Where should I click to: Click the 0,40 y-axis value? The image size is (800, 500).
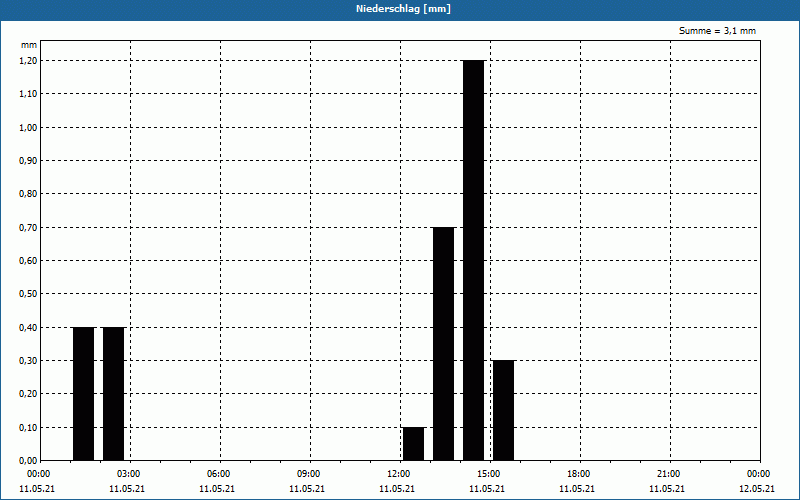point(28,328)
